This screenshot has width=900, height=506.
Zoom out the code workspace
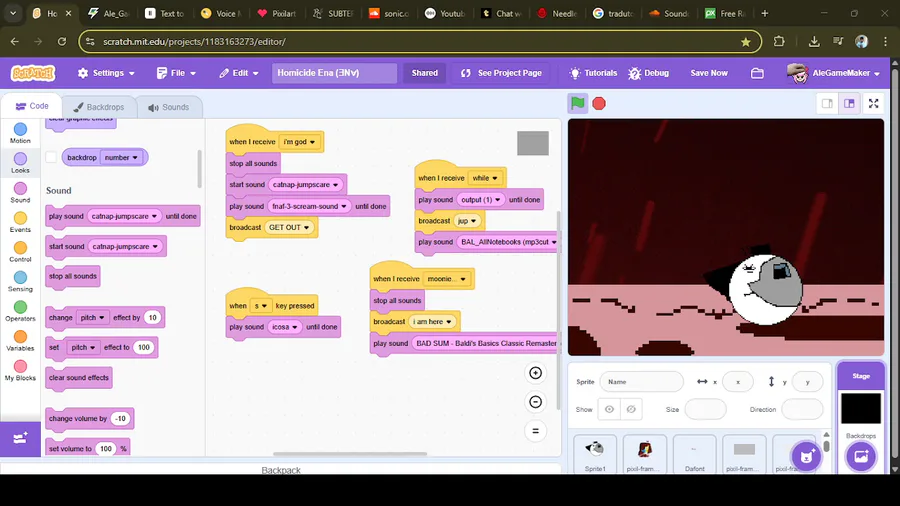tap(535, 402)
